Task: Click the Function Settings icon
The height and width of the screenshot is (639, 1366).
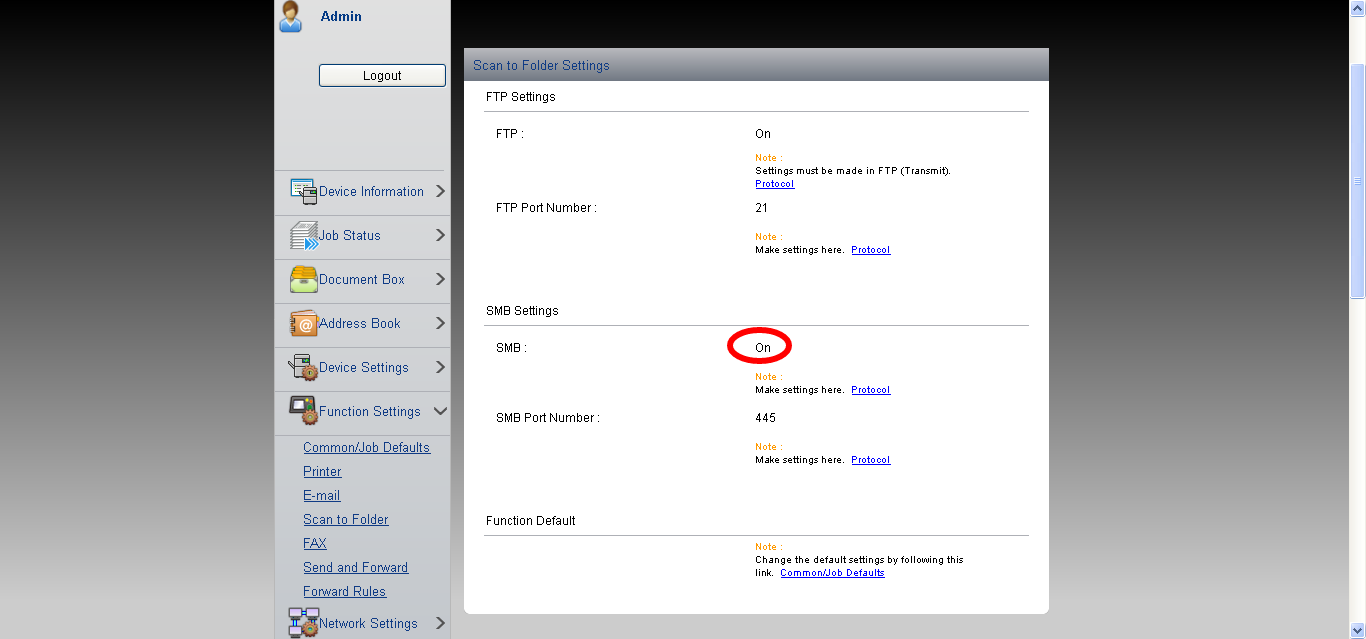Action: tap(303, 411)
